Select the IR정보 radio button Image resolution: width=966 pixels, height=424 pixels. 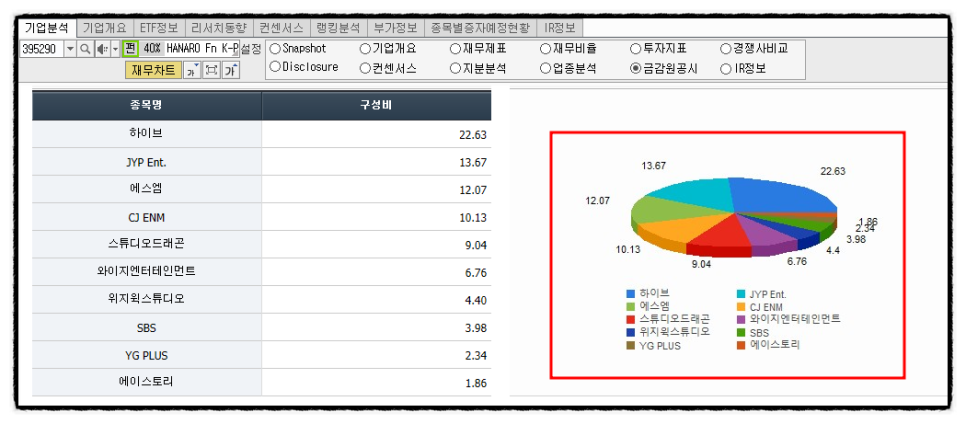pyautogui.click(x=726, y=68)
